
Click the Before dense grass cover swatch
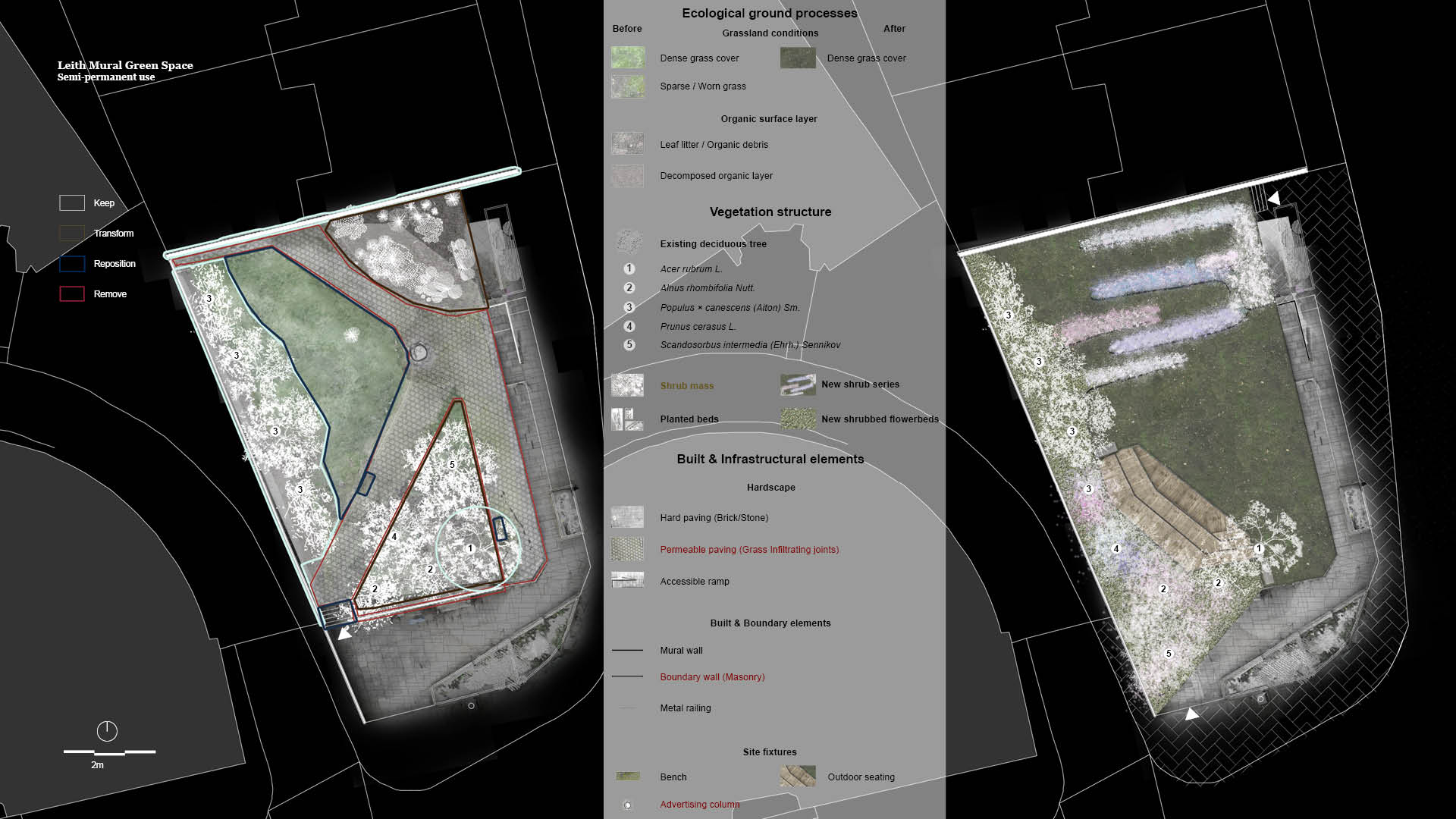coord(628,58)
